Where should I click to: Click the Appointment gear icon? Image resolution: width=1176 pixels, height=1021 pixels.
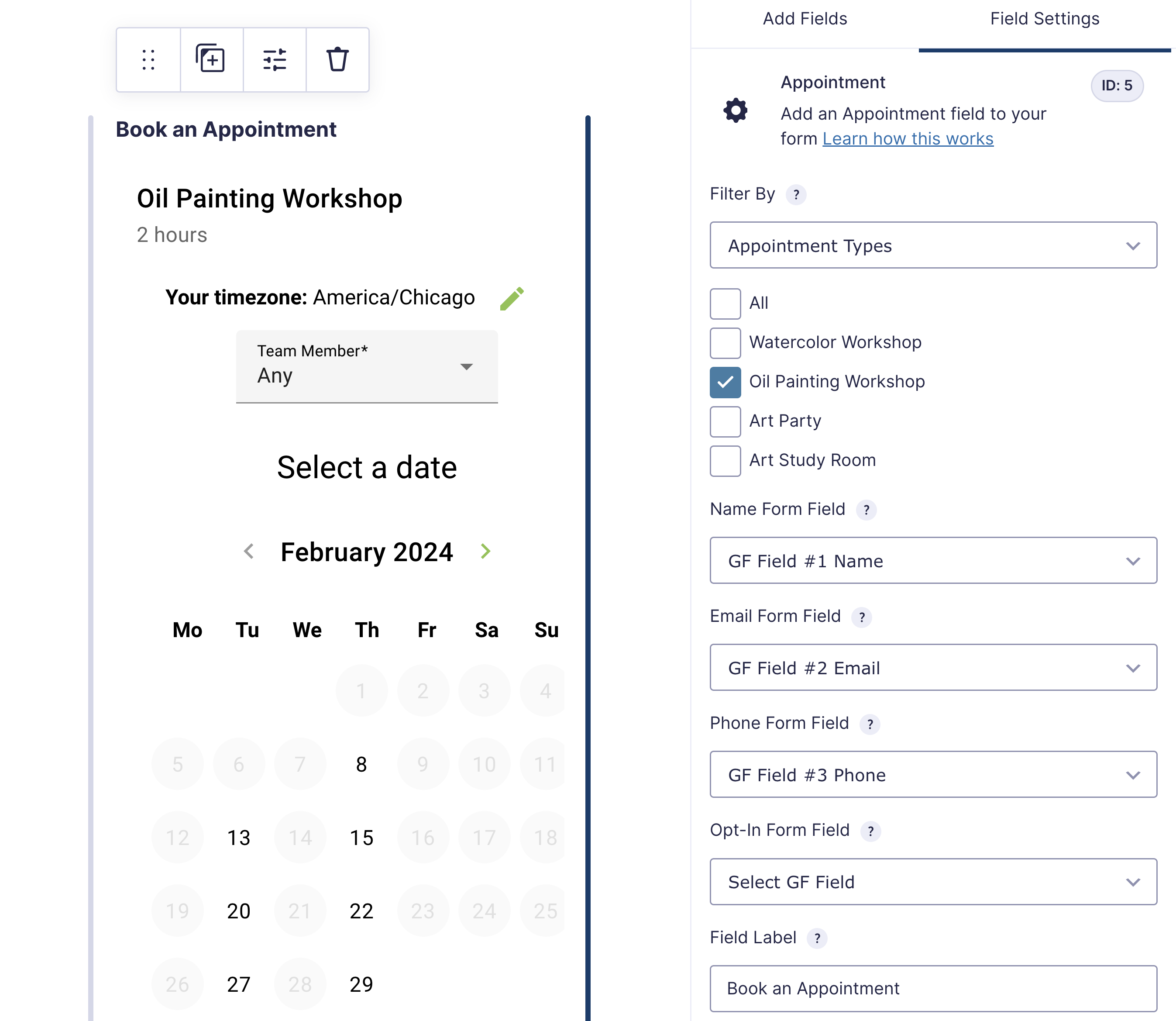tap(735, 110)
